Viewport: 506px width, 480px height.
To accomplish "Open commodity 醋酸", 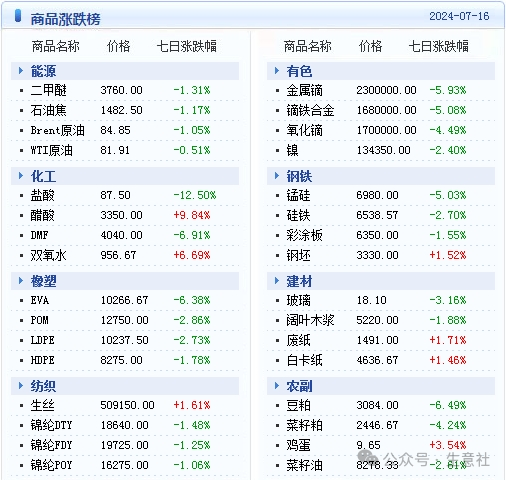I will (x=42, y=215).
